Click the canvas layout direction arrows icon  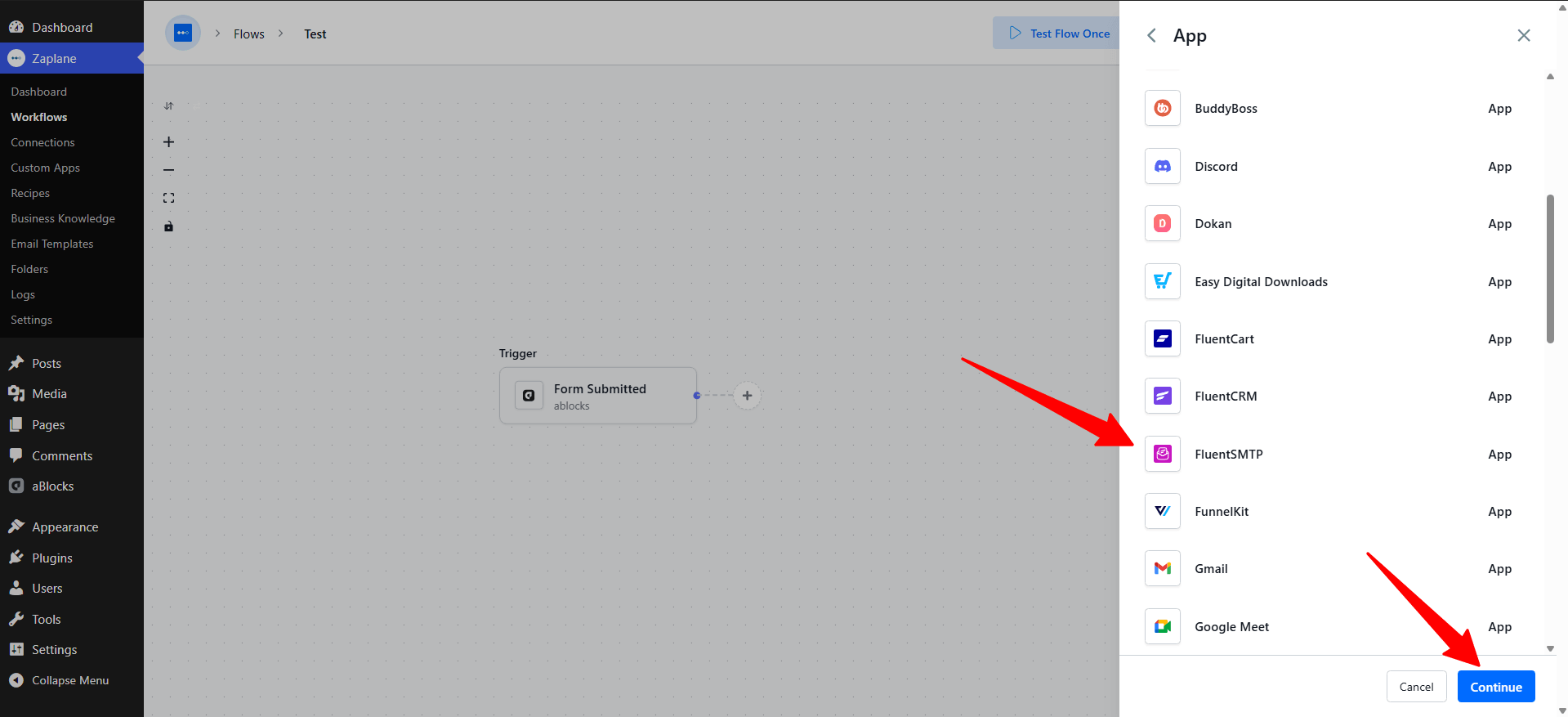pos(168,106)
